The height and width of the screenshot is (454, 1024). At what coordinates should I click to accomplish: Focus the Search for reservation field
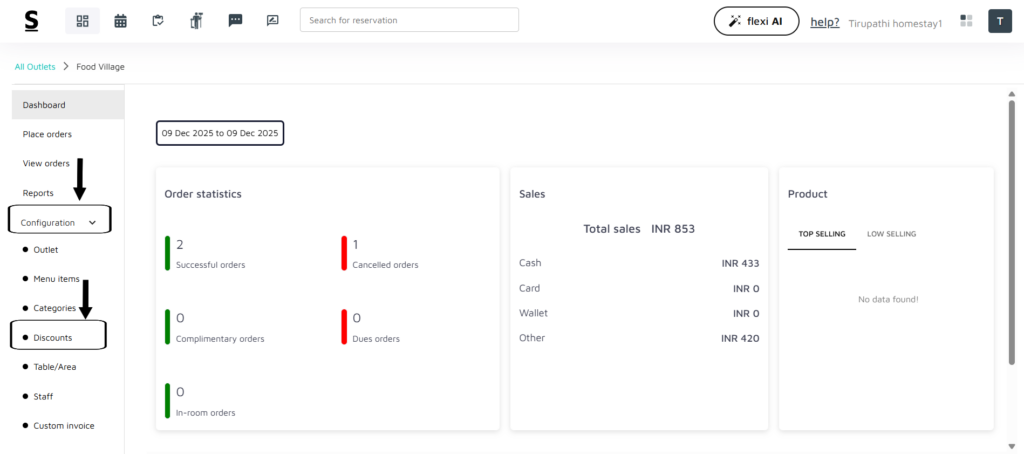409,20
